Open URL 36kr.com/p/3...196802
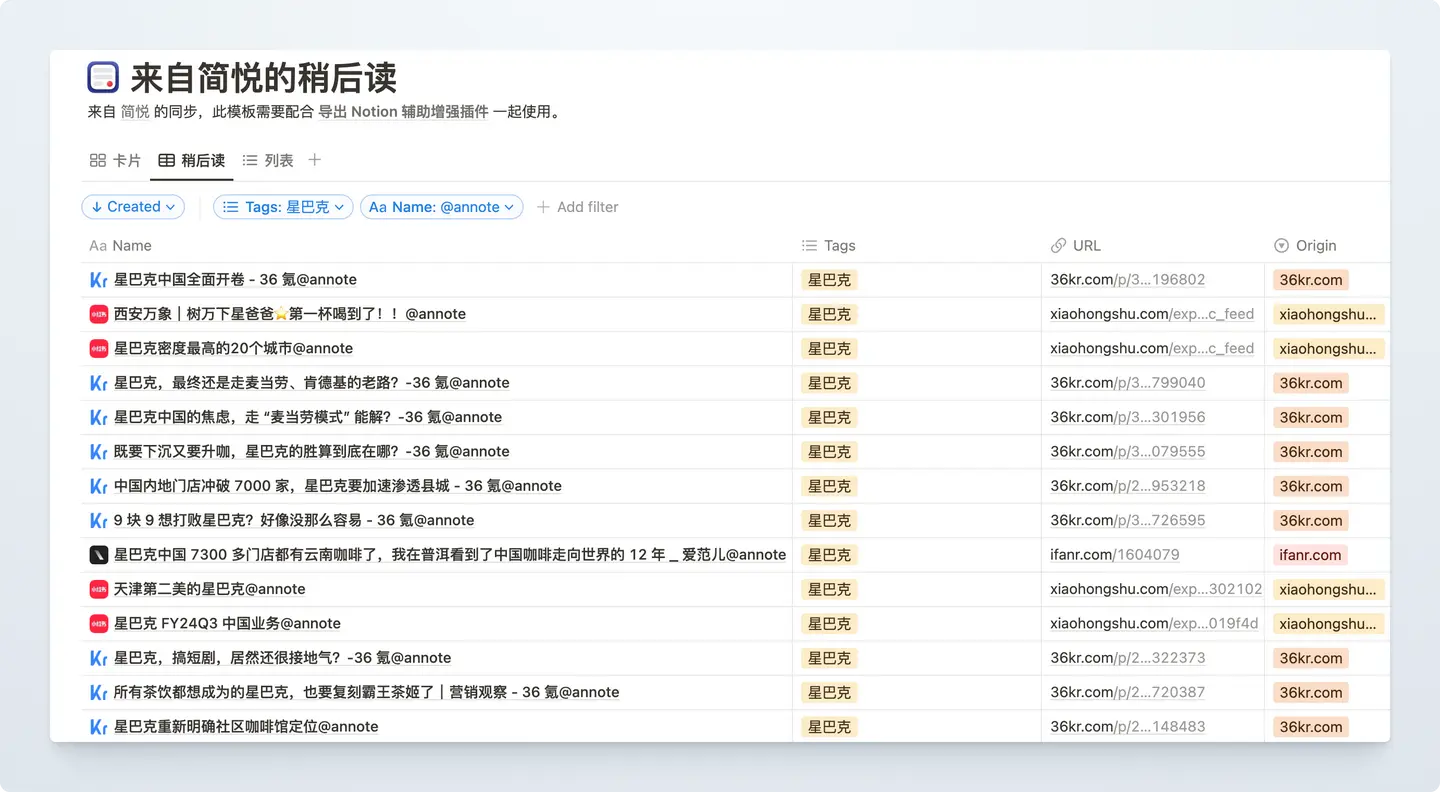This screenshot has height=792, width=1440. click(1127, 280)
